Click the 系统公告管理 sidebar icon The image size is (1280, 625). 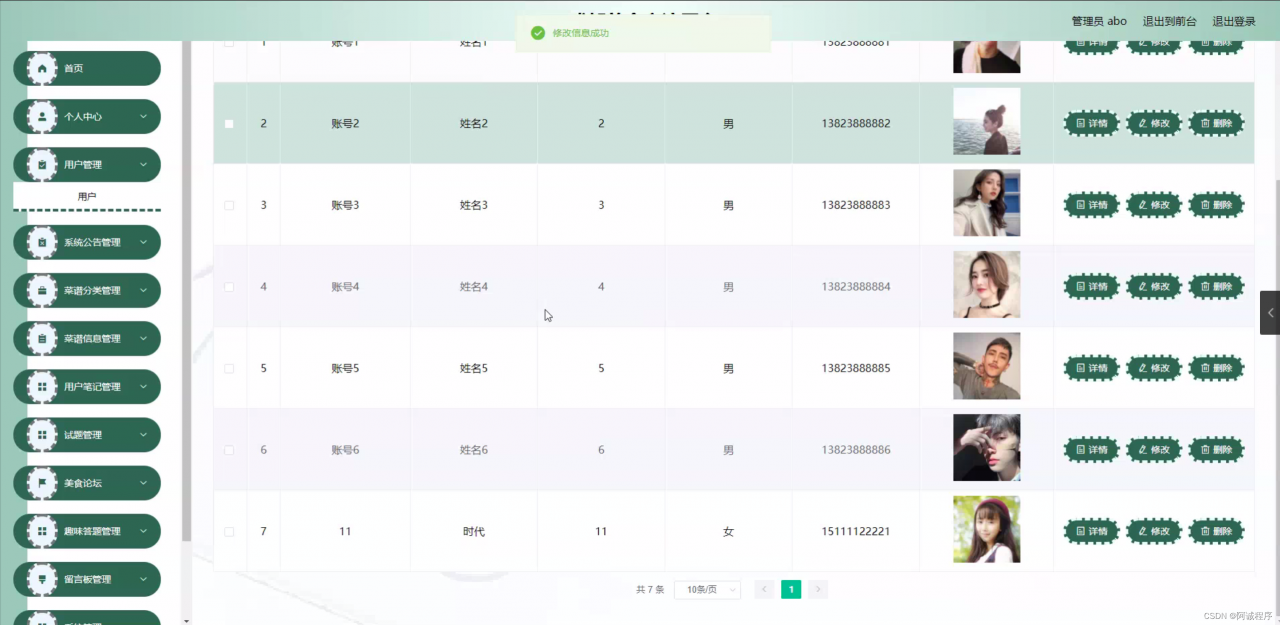point(42,243)
